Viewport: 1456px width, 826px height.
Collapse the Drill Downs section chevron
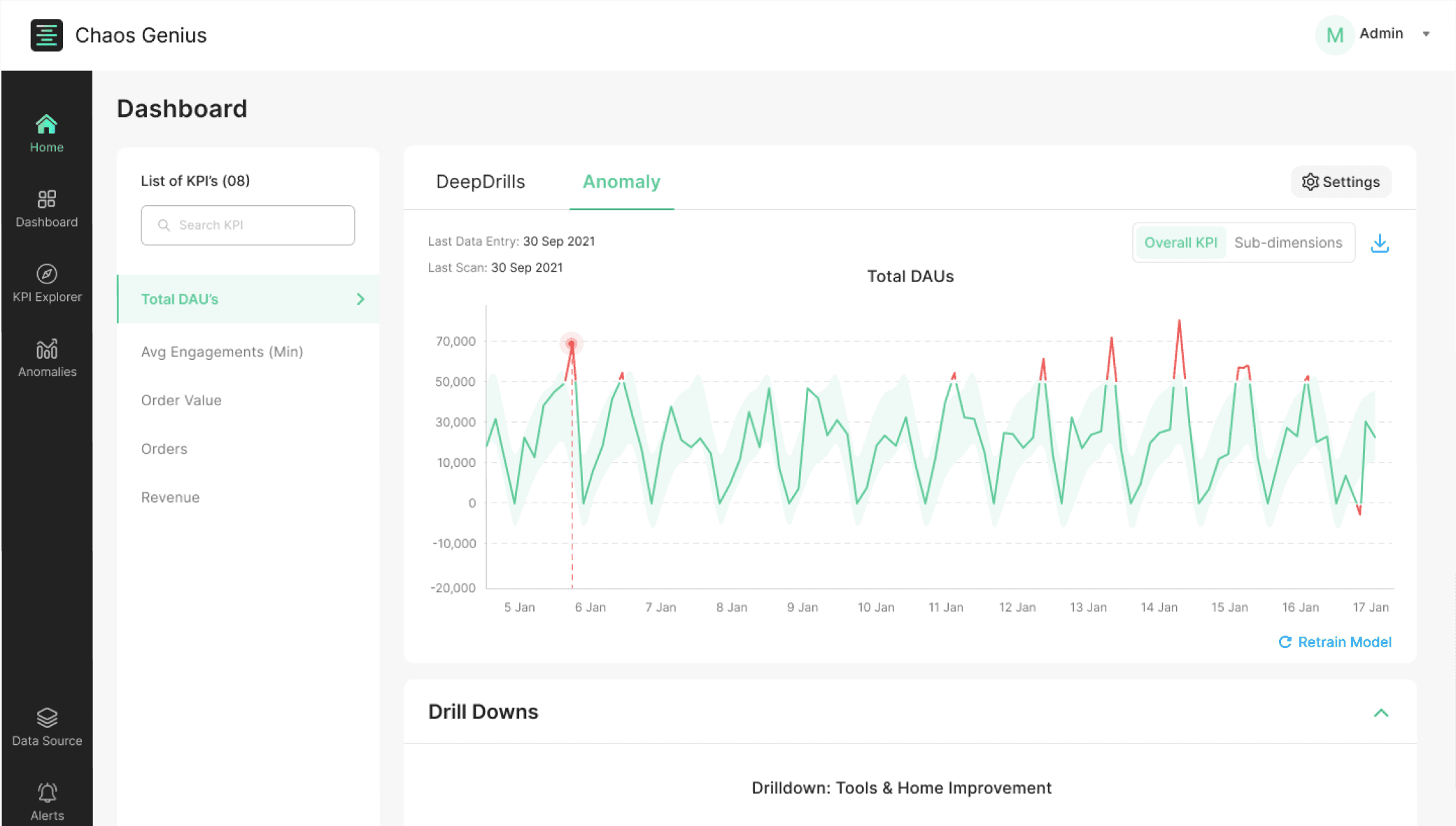(x=1381, y=713)
